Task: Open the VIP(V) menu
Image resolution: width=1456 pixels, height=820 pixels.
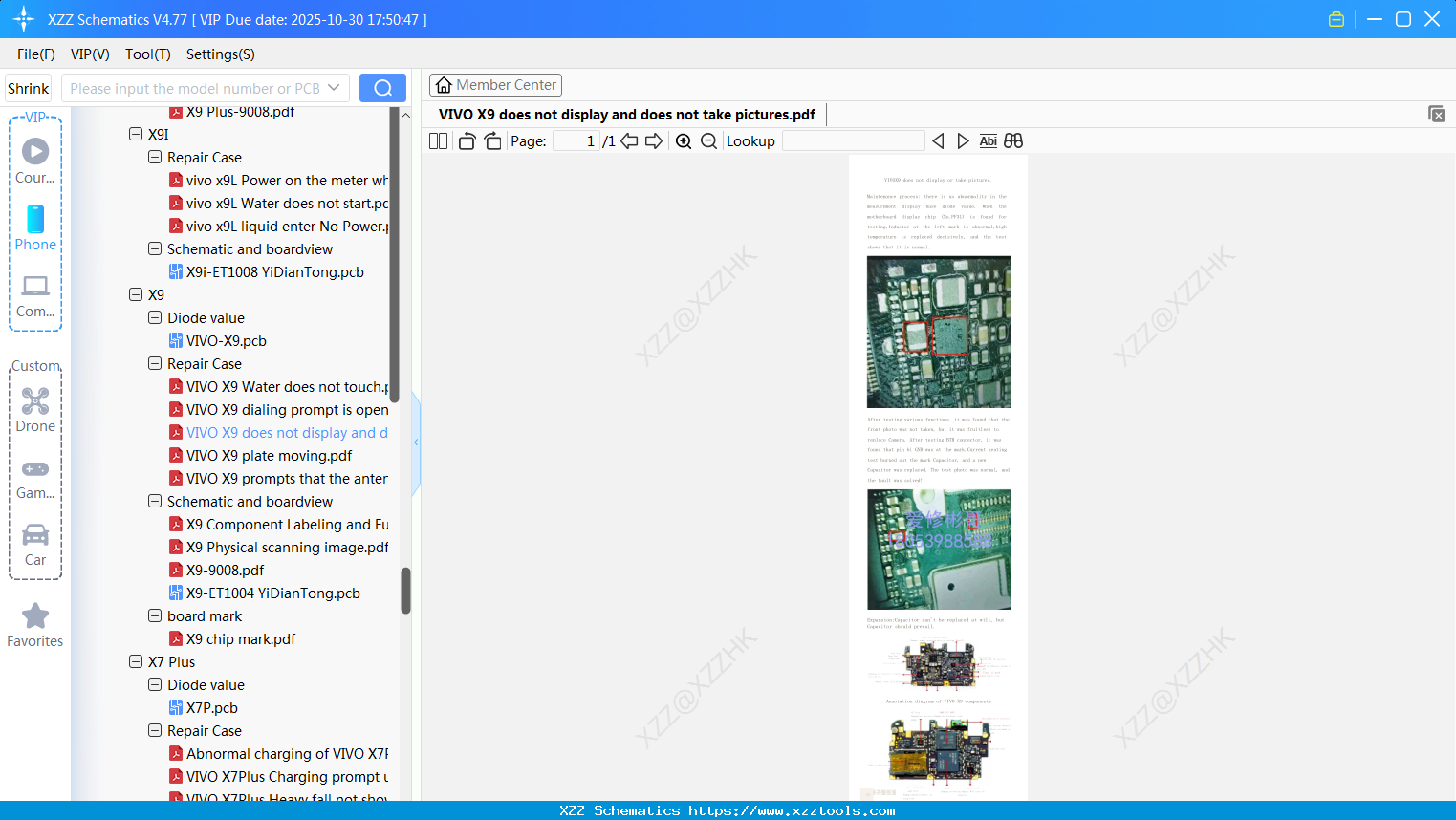Action: (90, 54)
